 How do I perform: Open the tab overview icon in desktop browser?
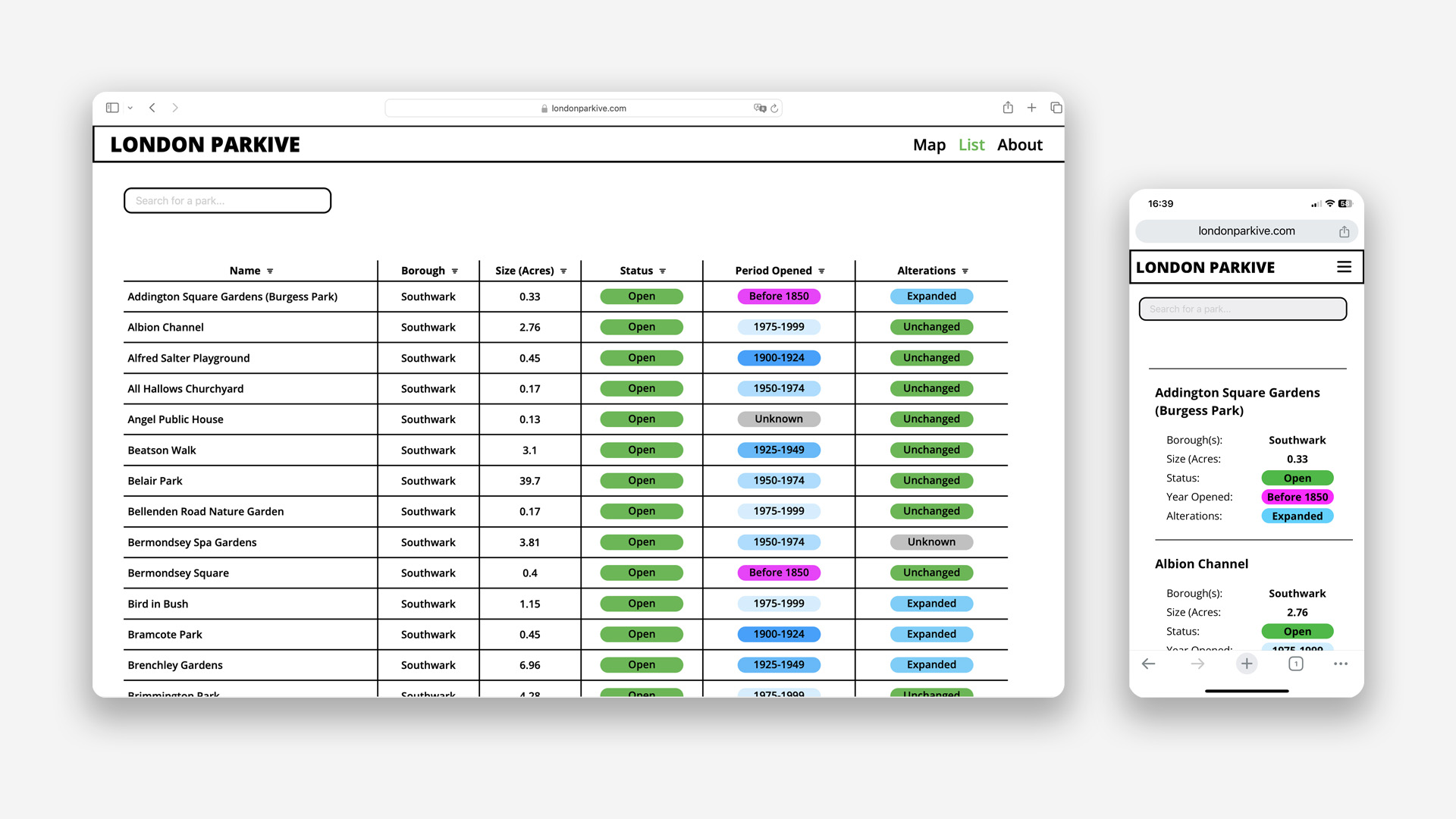pyautogui.click(x=1056, y=108)
